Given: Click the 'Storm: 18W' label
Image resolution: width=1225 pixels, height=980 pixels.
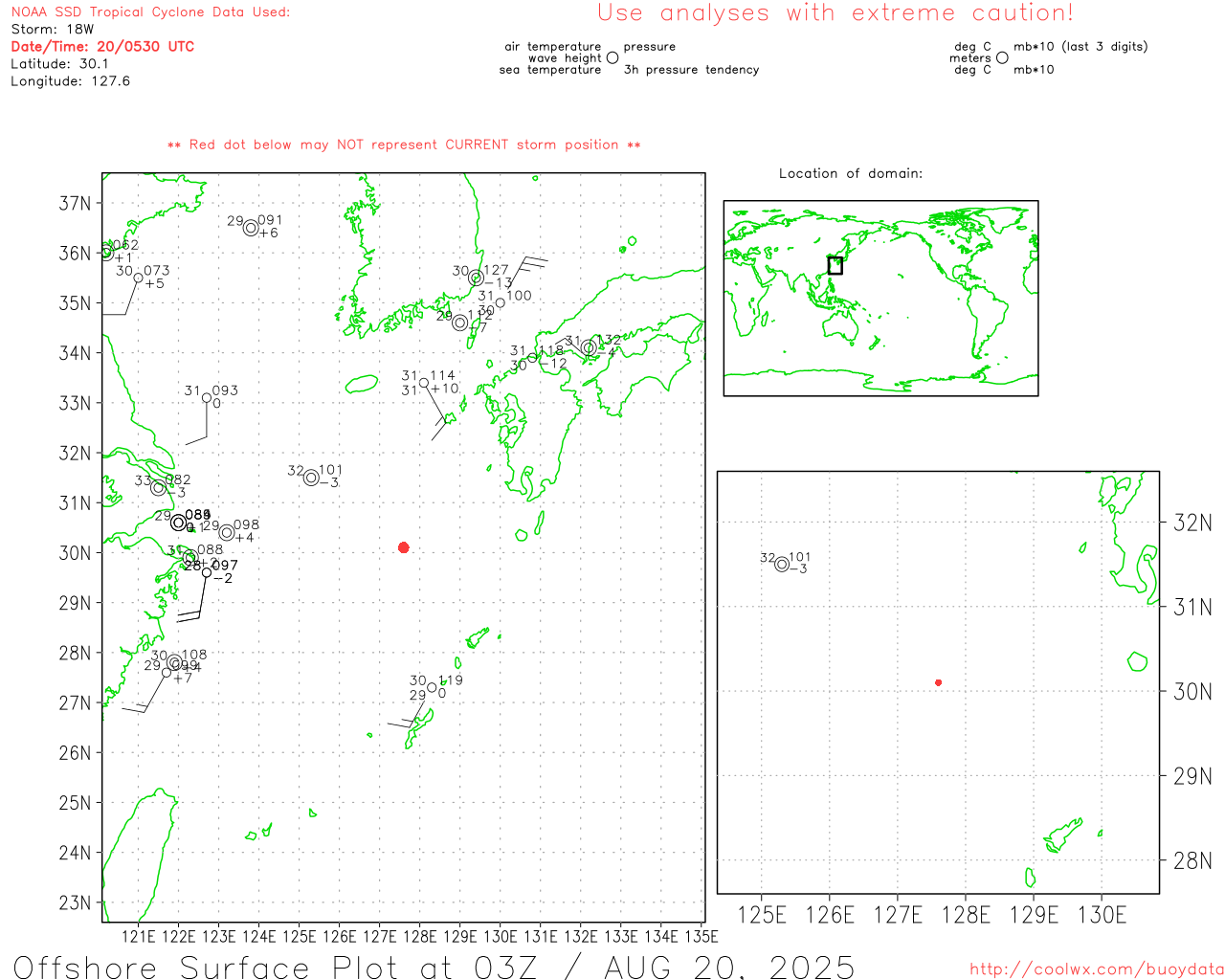Looking at the screenshot, I should click(53, 30).
